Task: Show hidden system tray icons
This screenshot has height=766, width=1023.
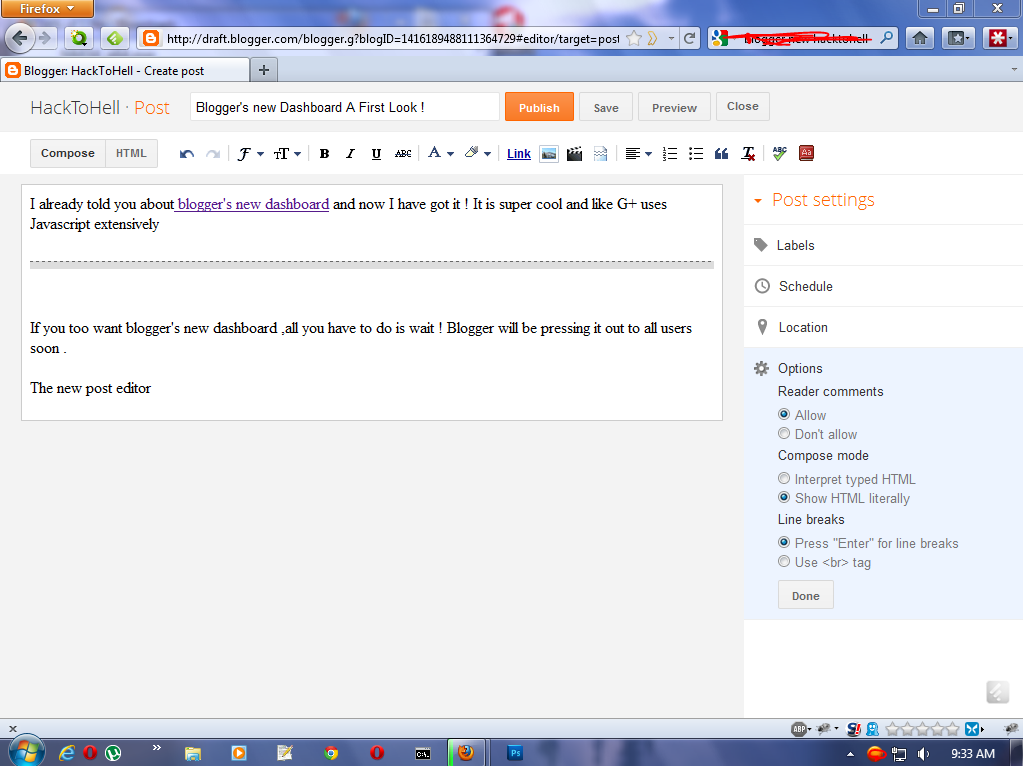Action: point(850,754)
